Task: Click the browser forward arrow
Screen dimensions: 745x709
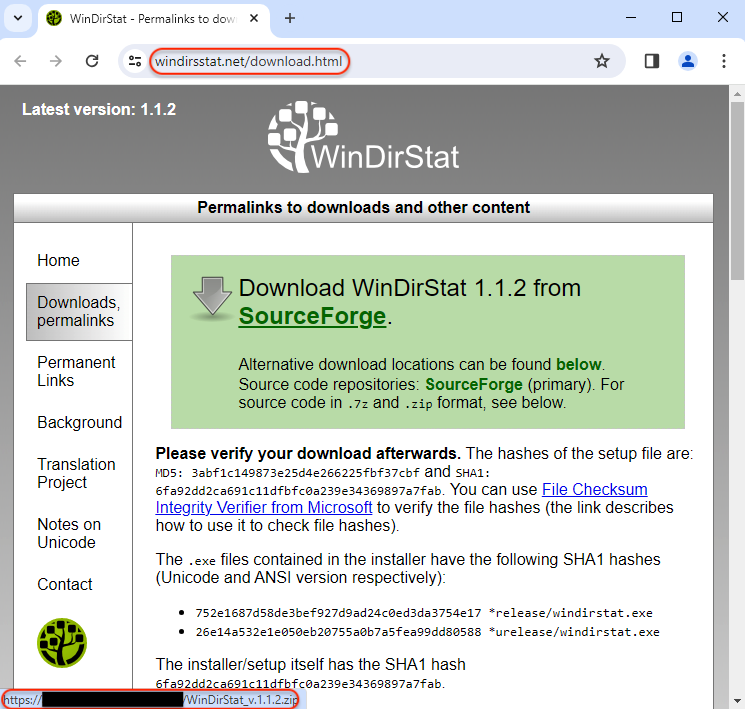Action: (x=56, y=61)
